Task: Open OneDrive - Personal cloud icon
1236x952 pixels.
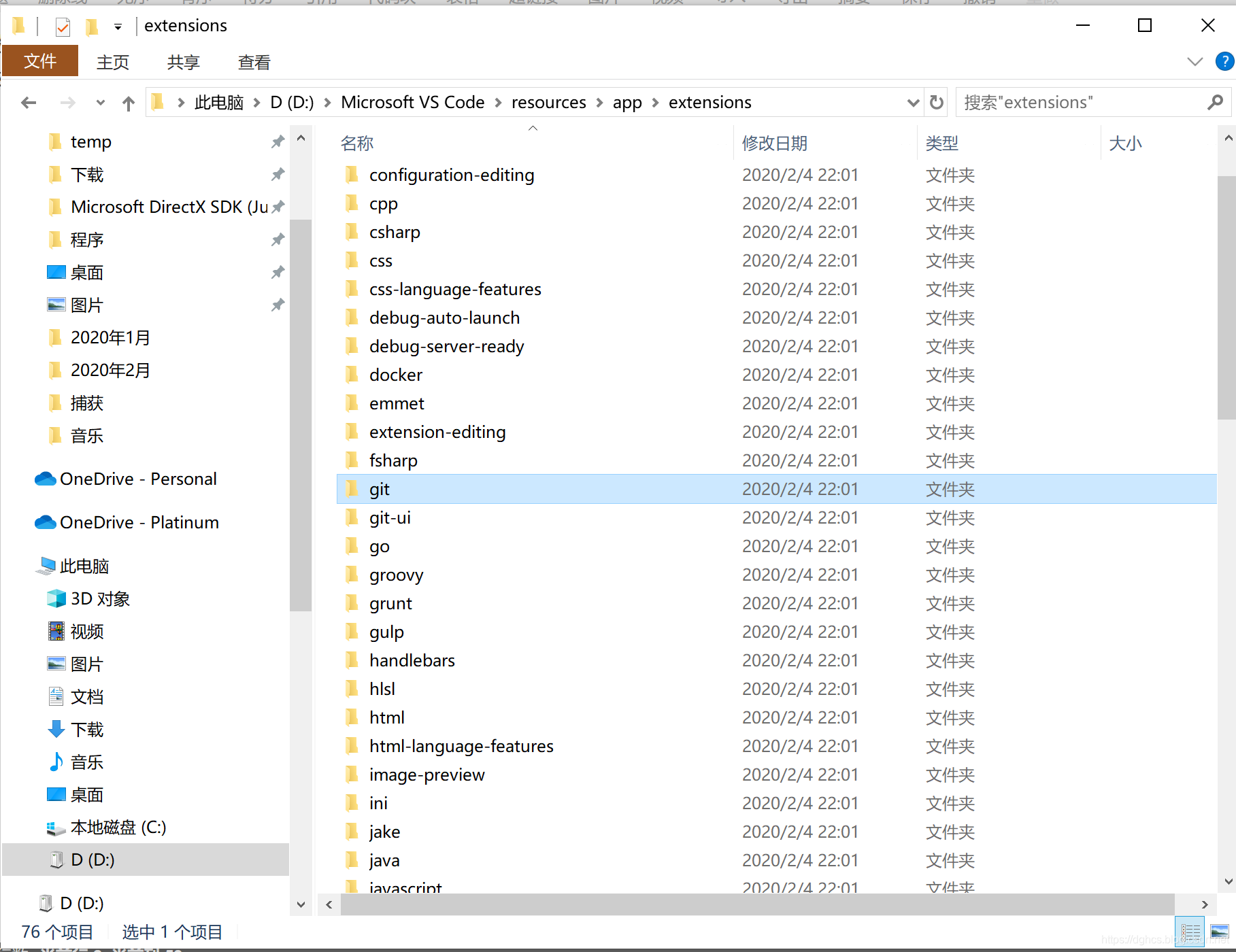Action: [45, 479]
